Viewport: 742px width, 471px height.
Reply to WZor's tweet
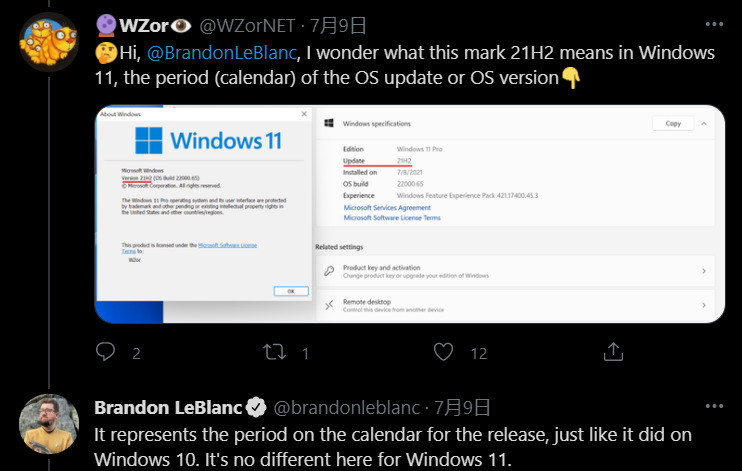107,351
